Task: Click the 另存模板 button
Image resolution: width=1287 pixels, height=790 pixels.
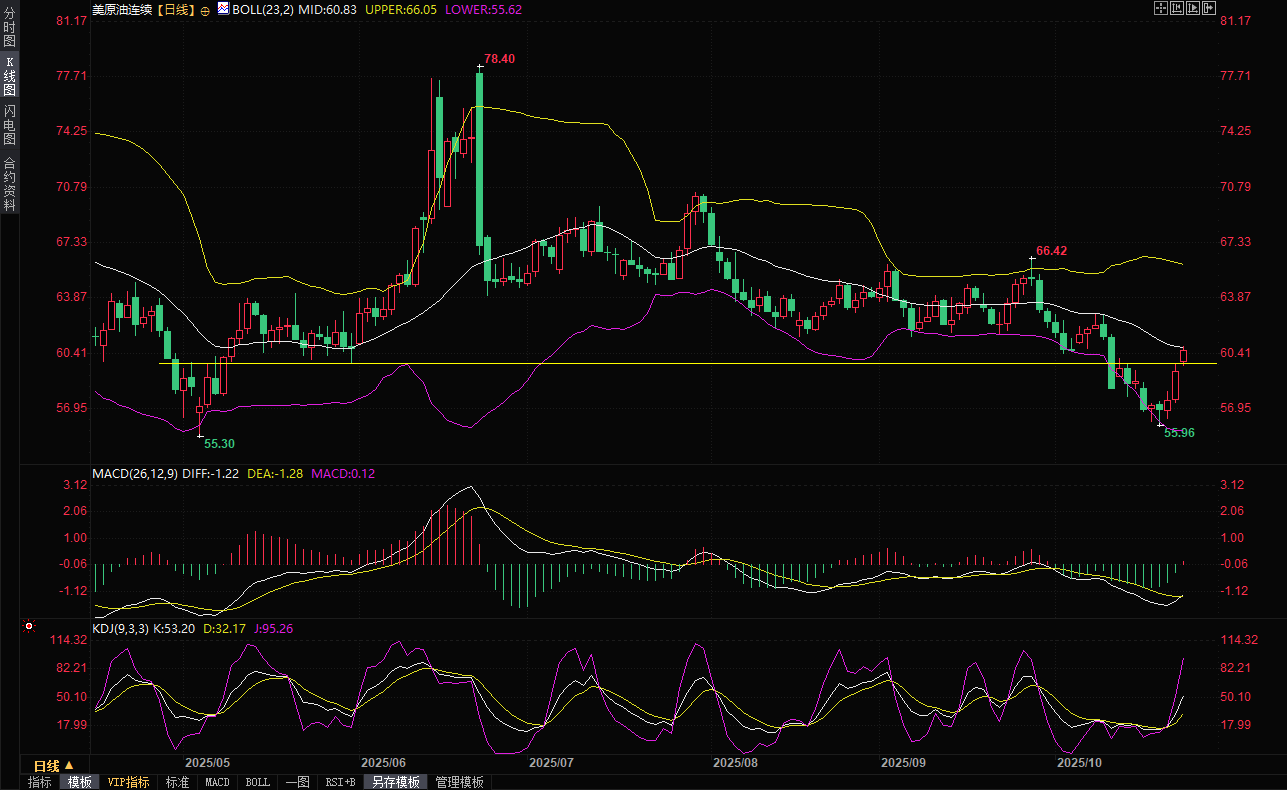Action: (x=396, y=782)
